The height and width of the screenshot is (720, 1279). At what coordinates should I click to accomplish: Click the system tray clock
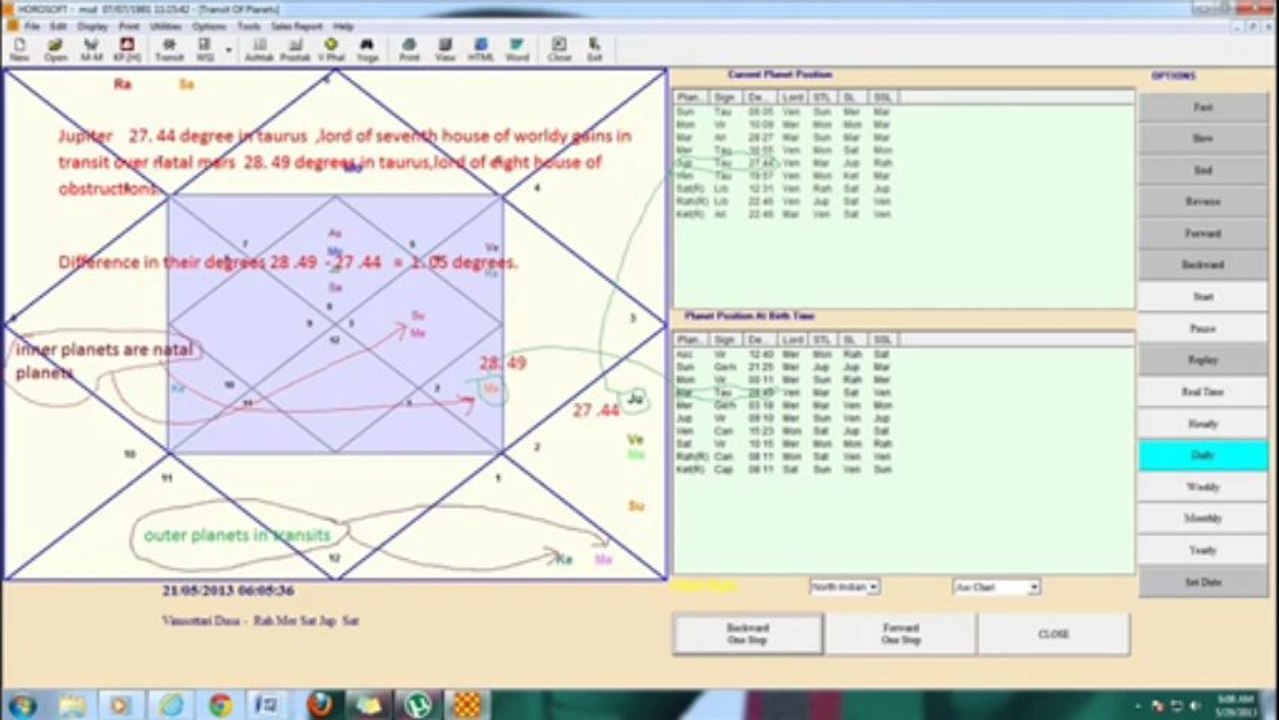(1235, 705)
